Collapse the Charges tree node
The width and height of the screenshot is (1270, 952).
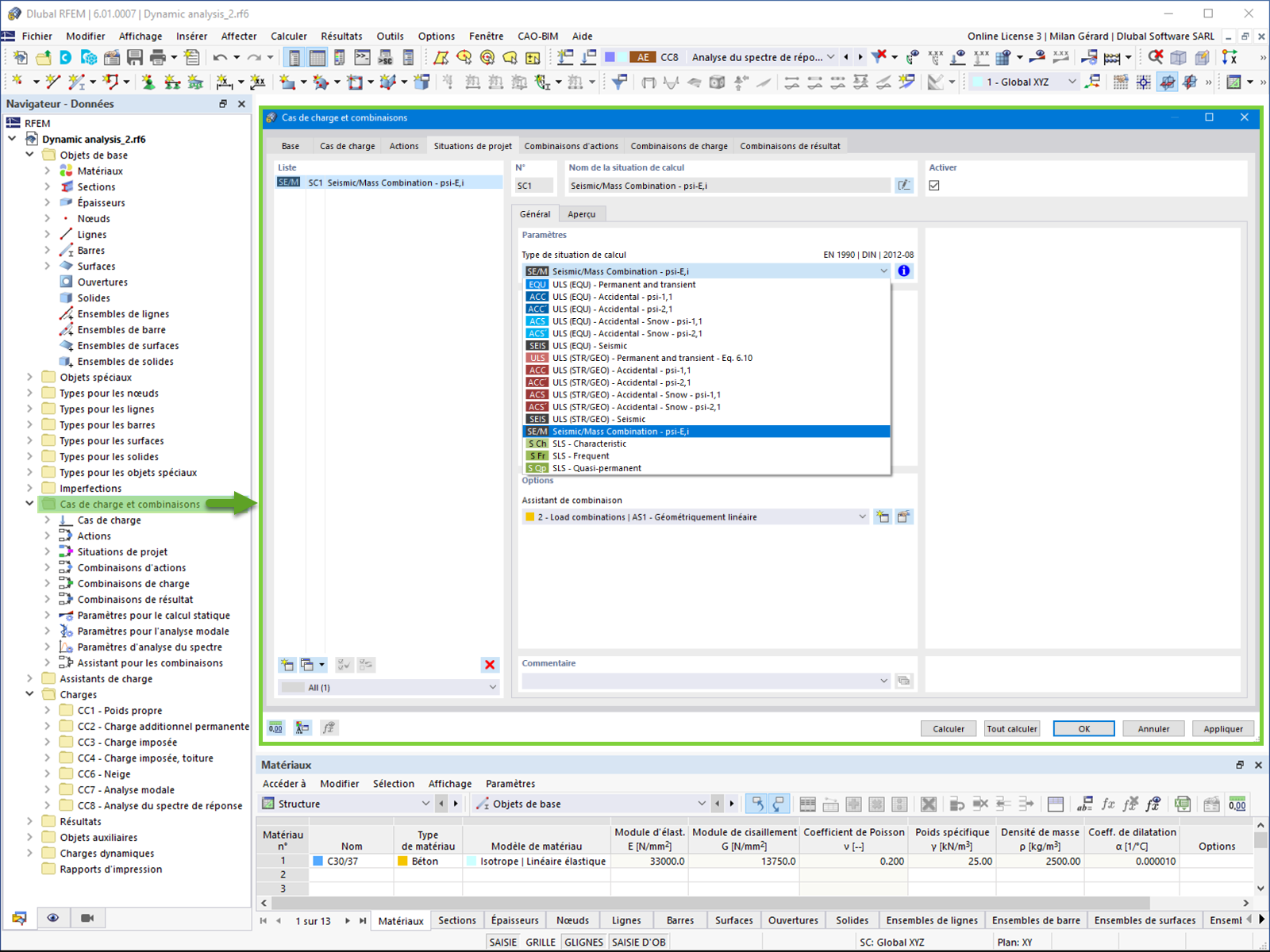click(x=30, y=694)
